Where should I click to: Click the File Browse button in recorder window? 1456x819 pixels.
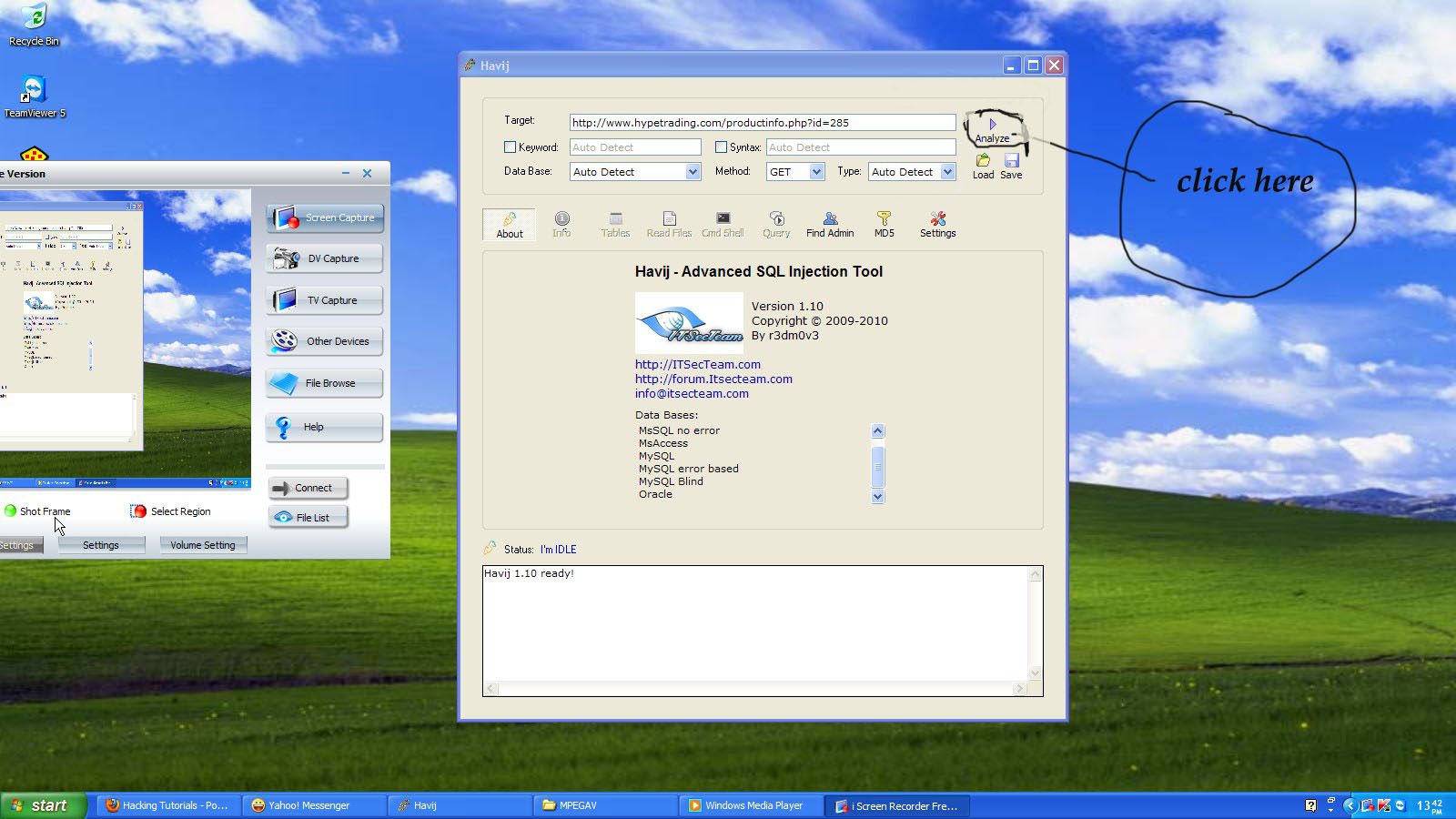(x=325, y=383)
